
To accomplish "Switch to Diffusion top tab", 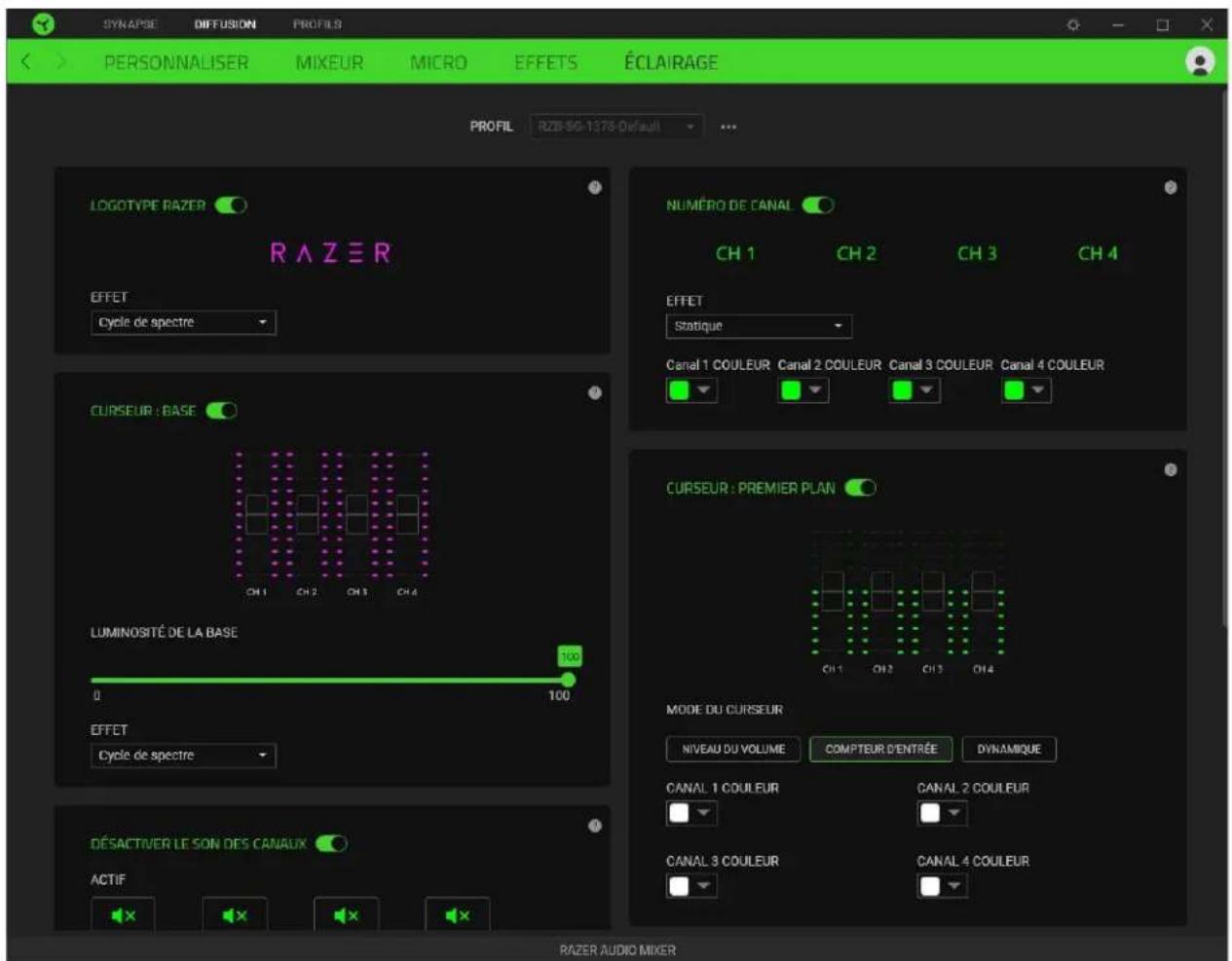I will click(x=225, y=24).
